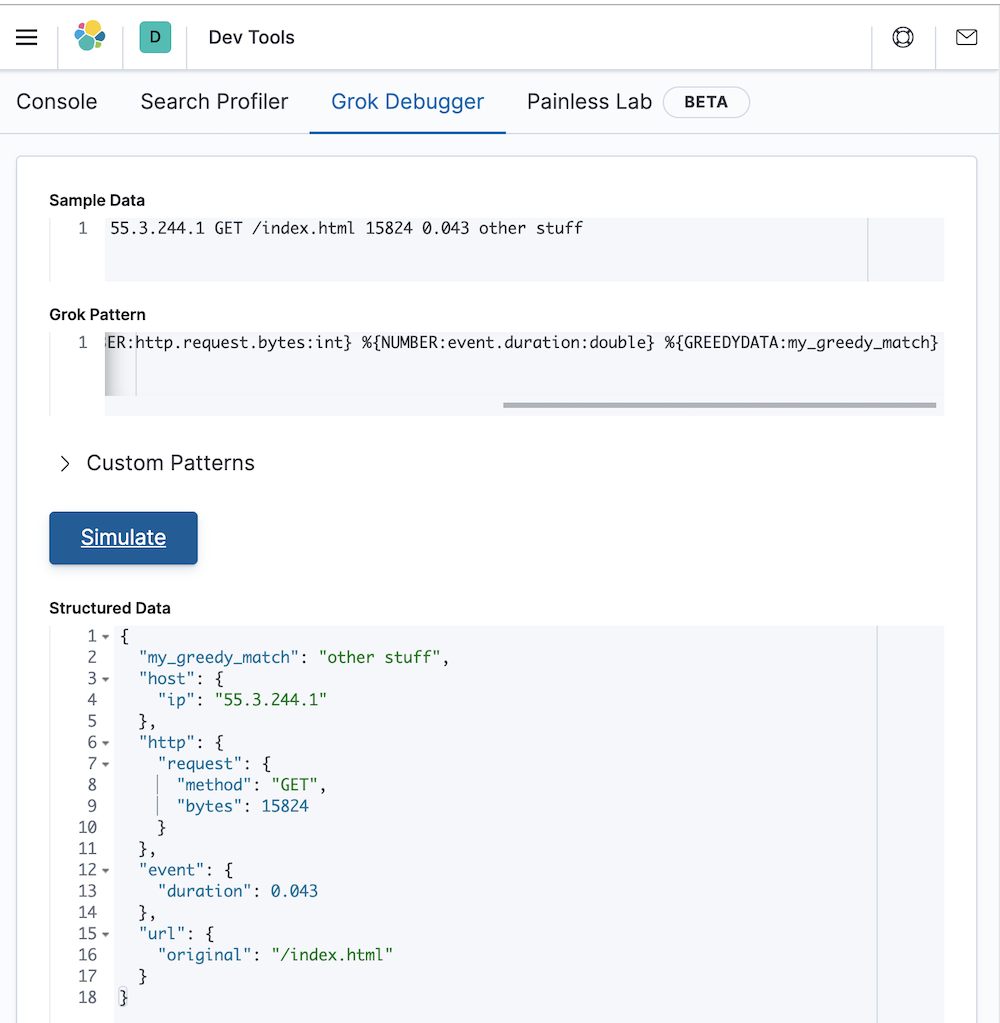The width and height of the screenshot is (1000, 1023).
Task: Collapse the "event" fold arrow at line 12
Action: coord(105,870)
